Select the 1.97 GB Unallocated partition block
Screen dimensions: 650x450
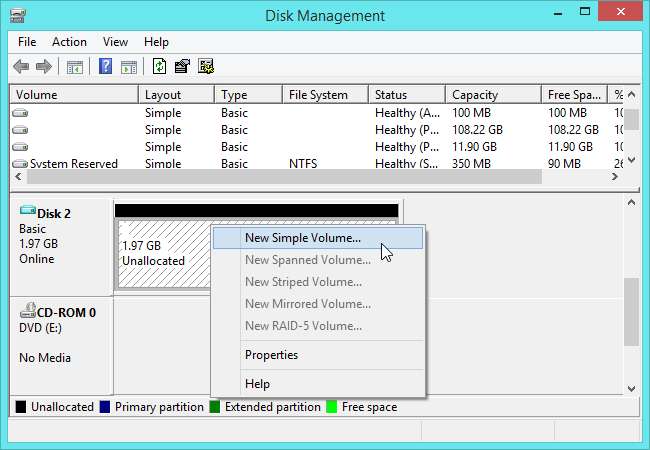[x=165, y=254]
